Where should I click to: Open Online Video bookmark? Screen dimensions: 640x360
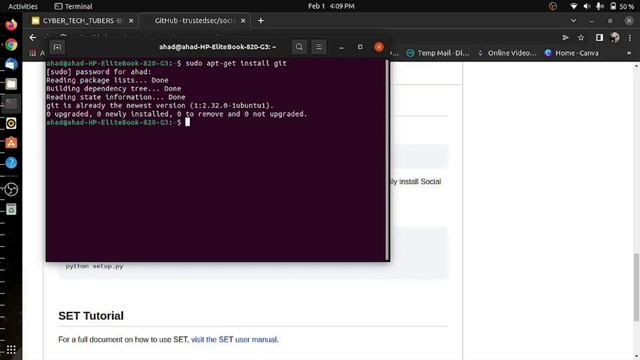coord(507,53)
